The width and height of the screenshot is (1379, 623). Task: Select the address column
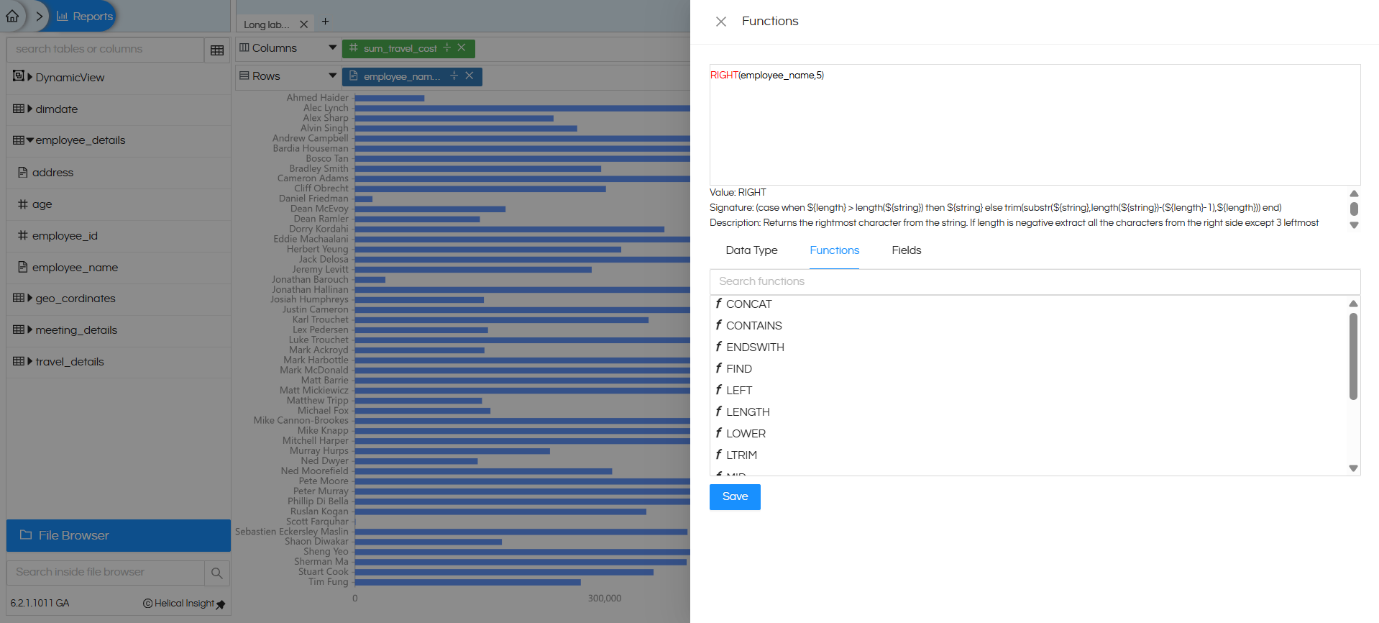click(x=53, y=172)
